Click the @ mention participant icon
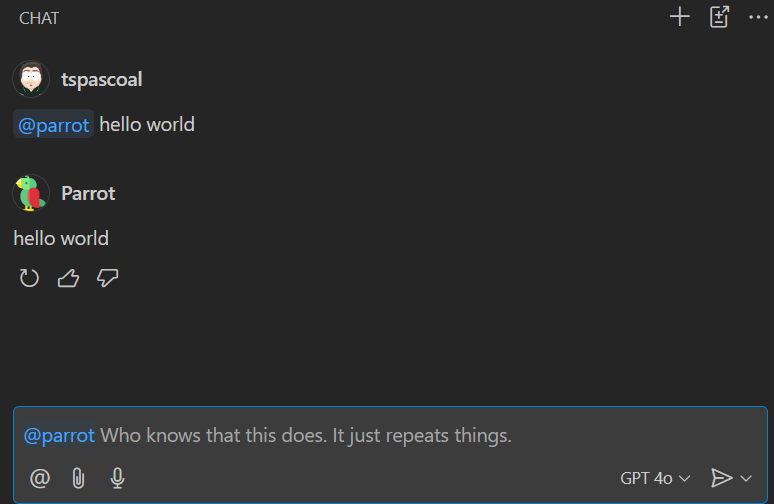Viewport: 774px width, 504px height. pos(40,478)
